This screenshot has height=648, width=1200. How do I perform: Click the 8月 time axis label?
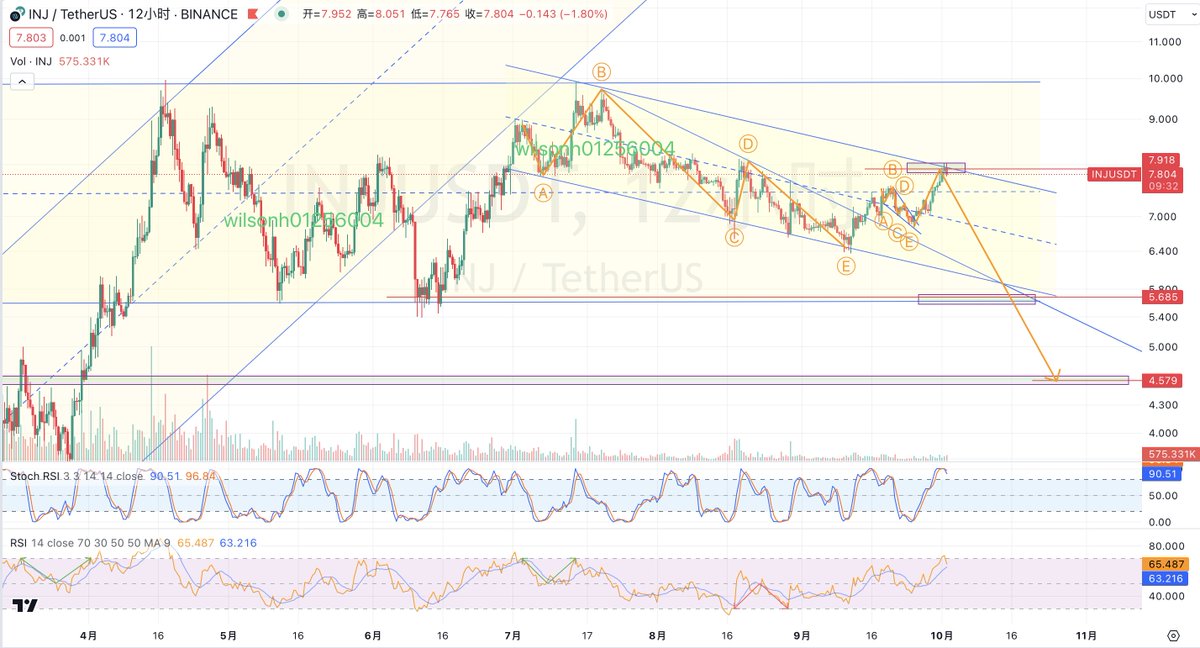[657, 635]
